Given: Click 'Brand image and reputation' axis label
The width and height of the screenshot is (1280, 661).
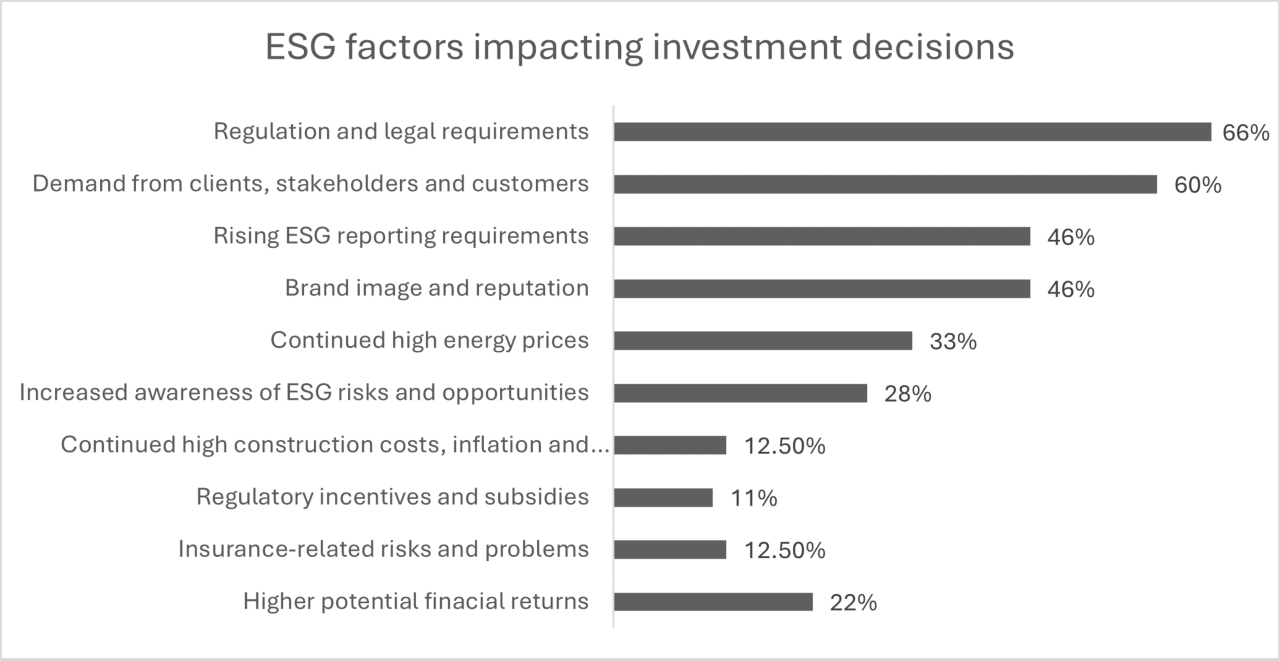Looking at the screenshot, I should 437,289.
